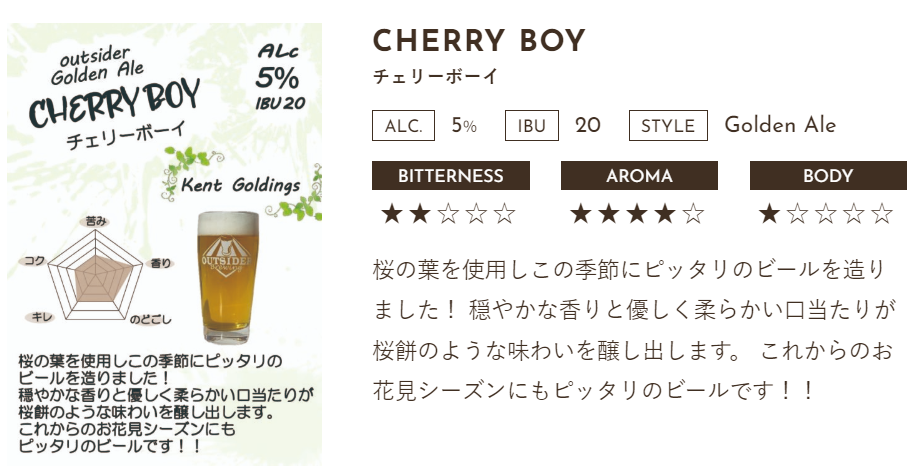Click the fifth empty star under AROMA
Screen dimensions: 921x474
point(693,213)
